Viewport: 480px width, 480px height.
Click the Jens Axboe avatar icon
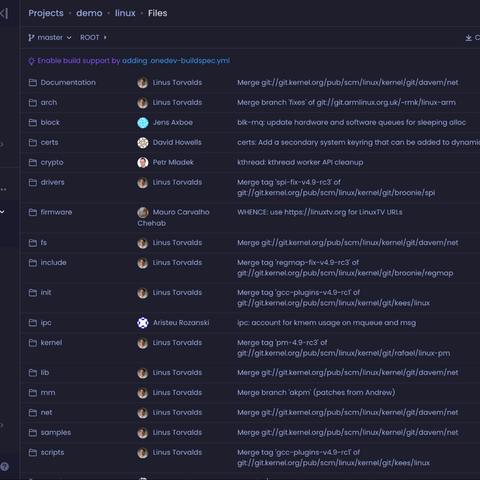(143, 123)
